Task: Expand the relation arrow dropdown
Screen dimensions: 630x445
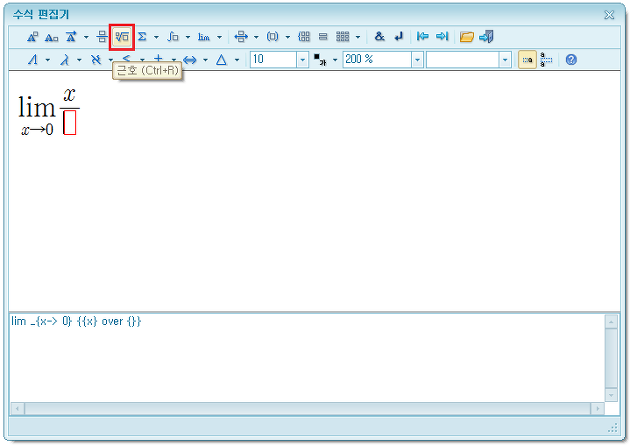Action: tap(256, 37)
